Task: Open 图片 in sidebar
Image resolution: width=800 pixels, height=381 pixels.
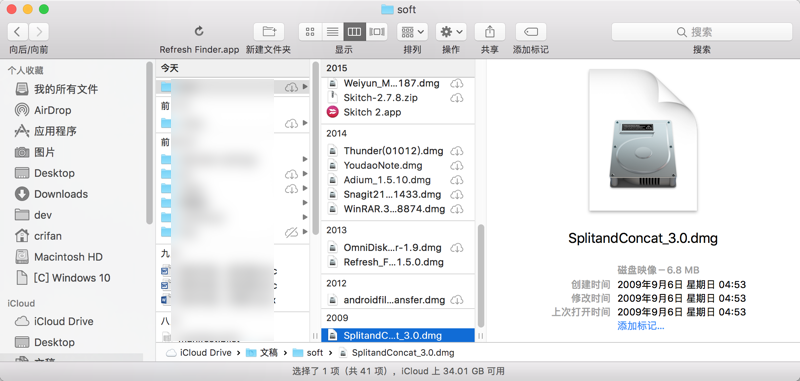Action: pyautogui.click(x=35, y=152)
